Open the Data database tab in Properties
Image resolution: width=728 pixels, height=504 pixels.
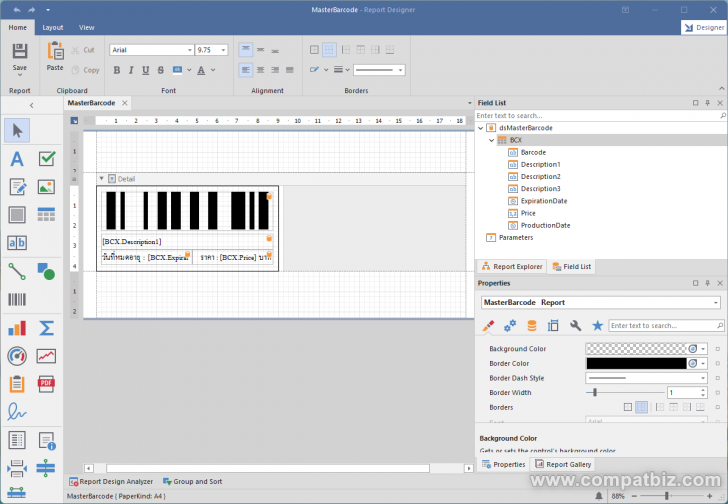point(532,326)
